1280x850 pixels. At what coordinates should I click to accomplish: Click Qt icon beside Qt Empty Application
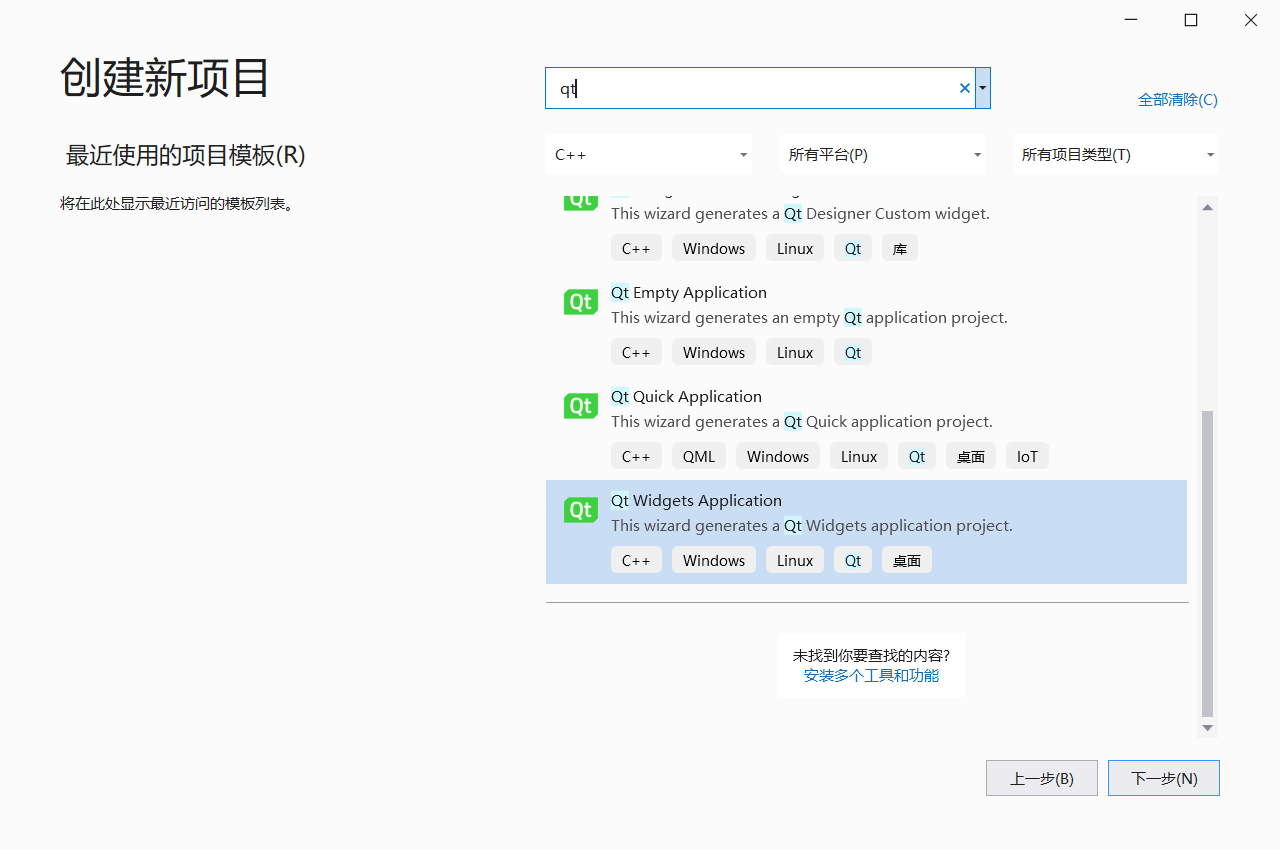(x=580, y=301)
